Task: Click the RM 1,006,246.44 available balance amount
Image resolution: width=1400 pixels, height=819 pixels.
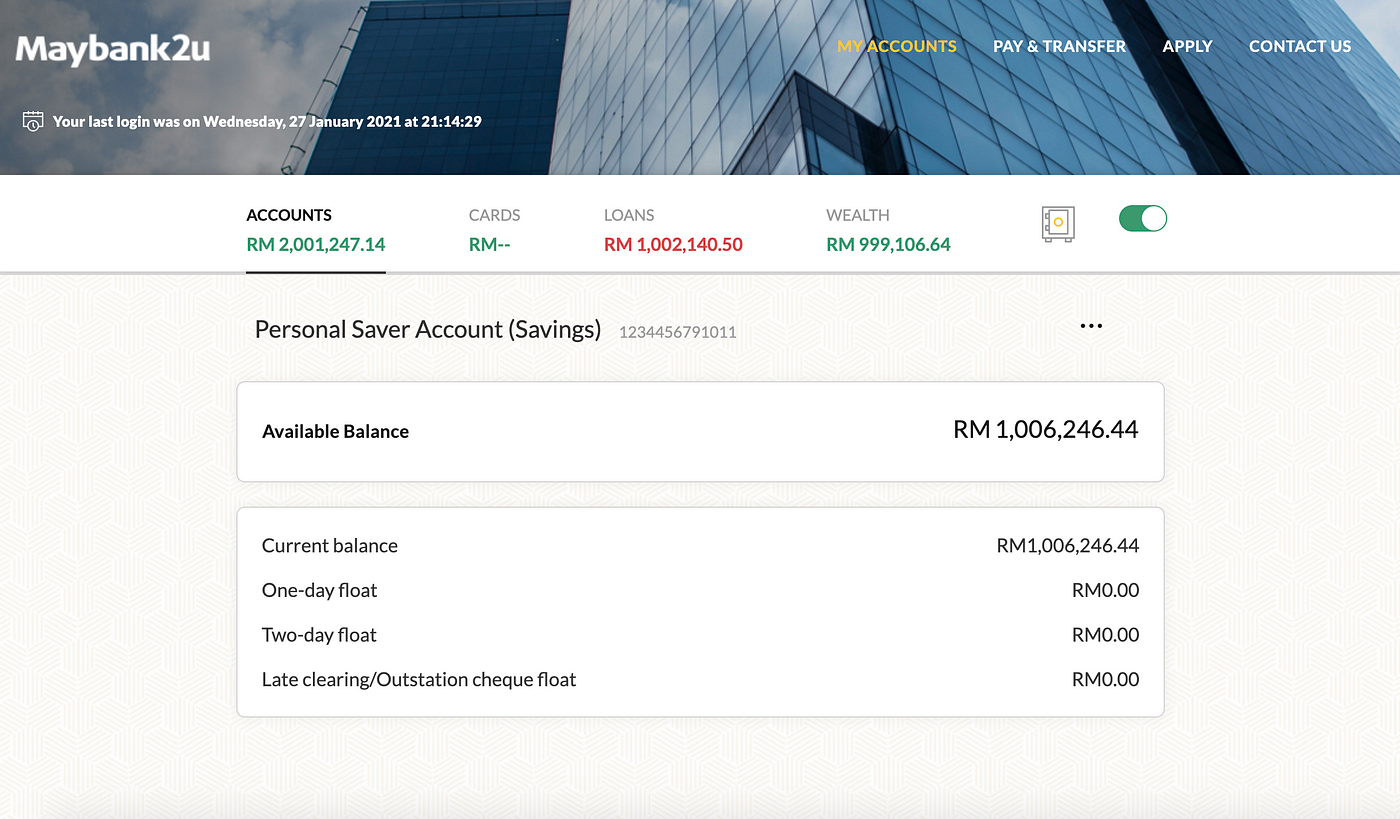Action: click(1046, 430)
